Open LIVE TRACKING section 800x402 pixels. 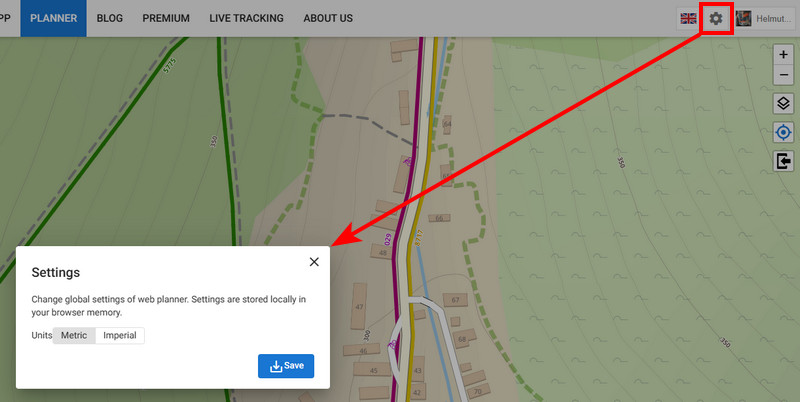246,18
